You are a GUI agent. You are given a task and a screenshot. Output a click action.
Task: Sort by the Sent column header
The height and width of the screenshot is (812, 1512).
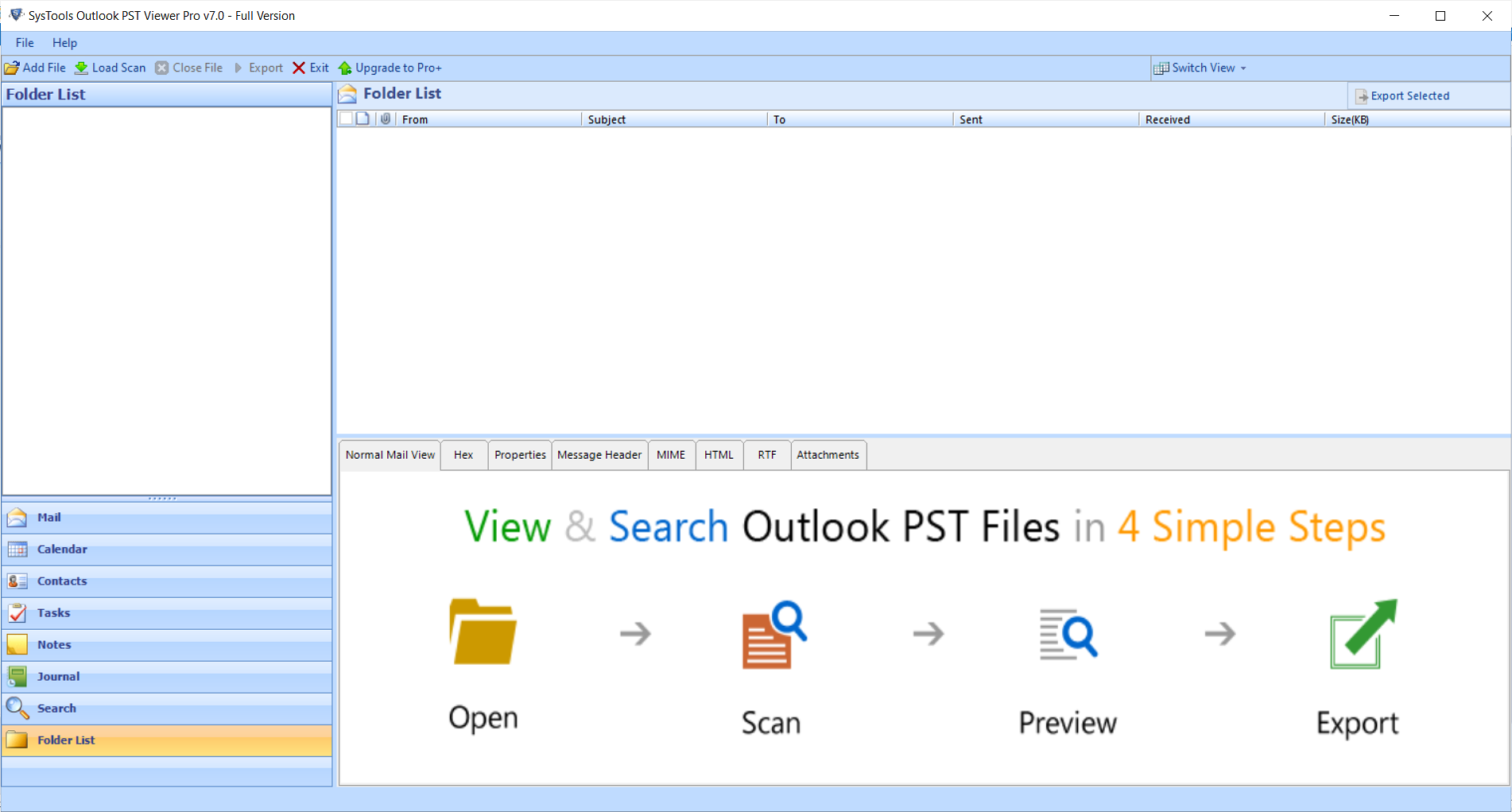pos(1046,119)
